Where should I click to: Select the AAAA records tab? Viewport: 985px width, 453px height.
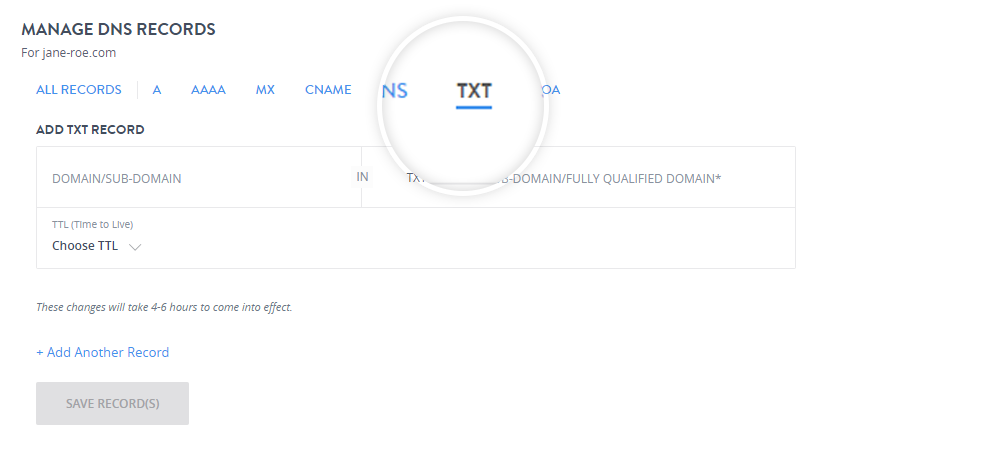pos(208,90)
